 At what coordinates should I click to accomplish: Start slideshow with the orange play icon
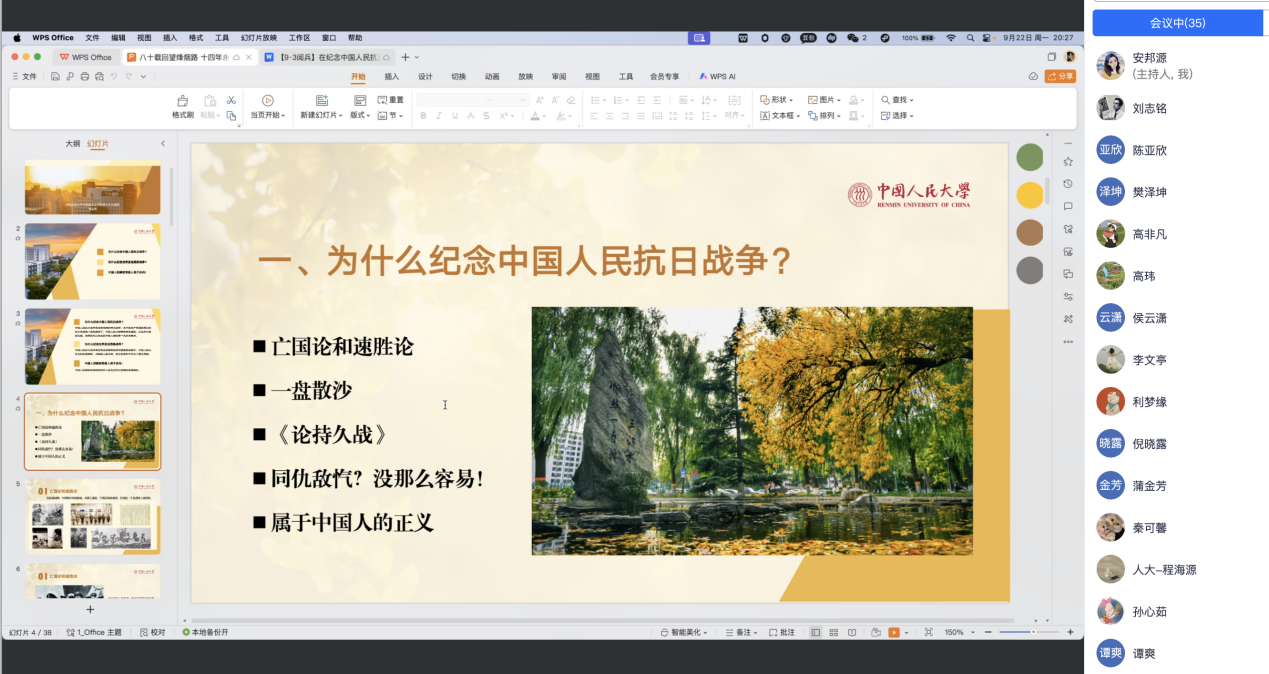[893, 632]
